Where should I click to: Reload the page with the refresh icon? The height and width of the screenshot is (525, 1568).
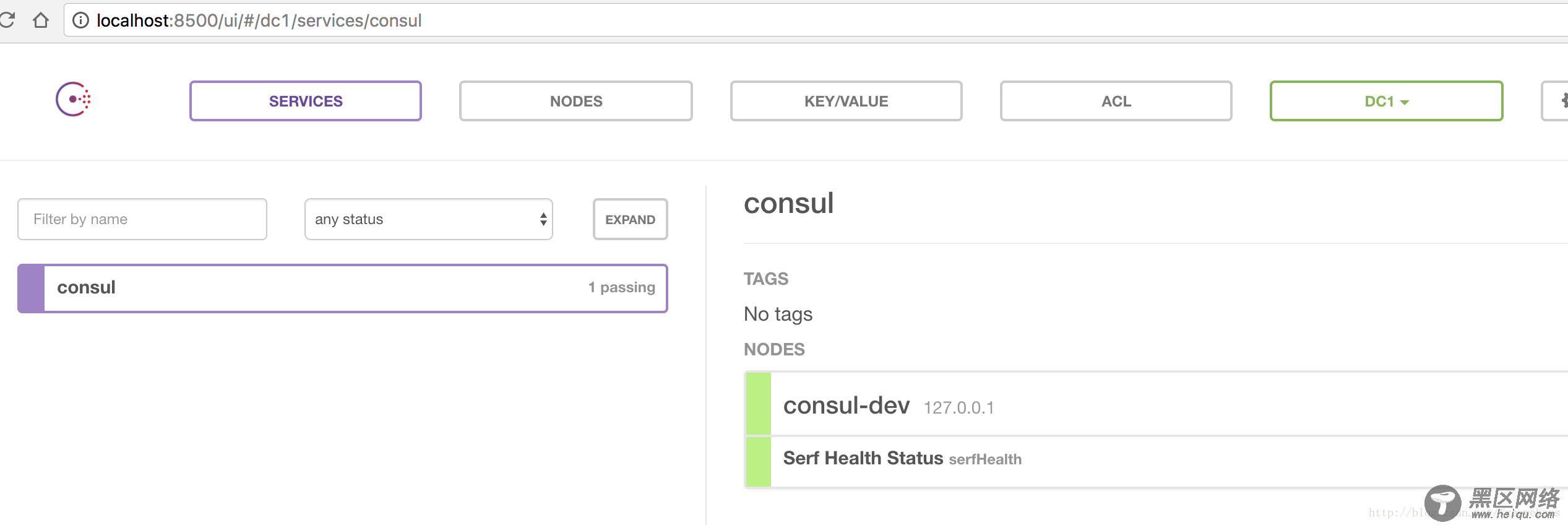(x=7, y=20)
